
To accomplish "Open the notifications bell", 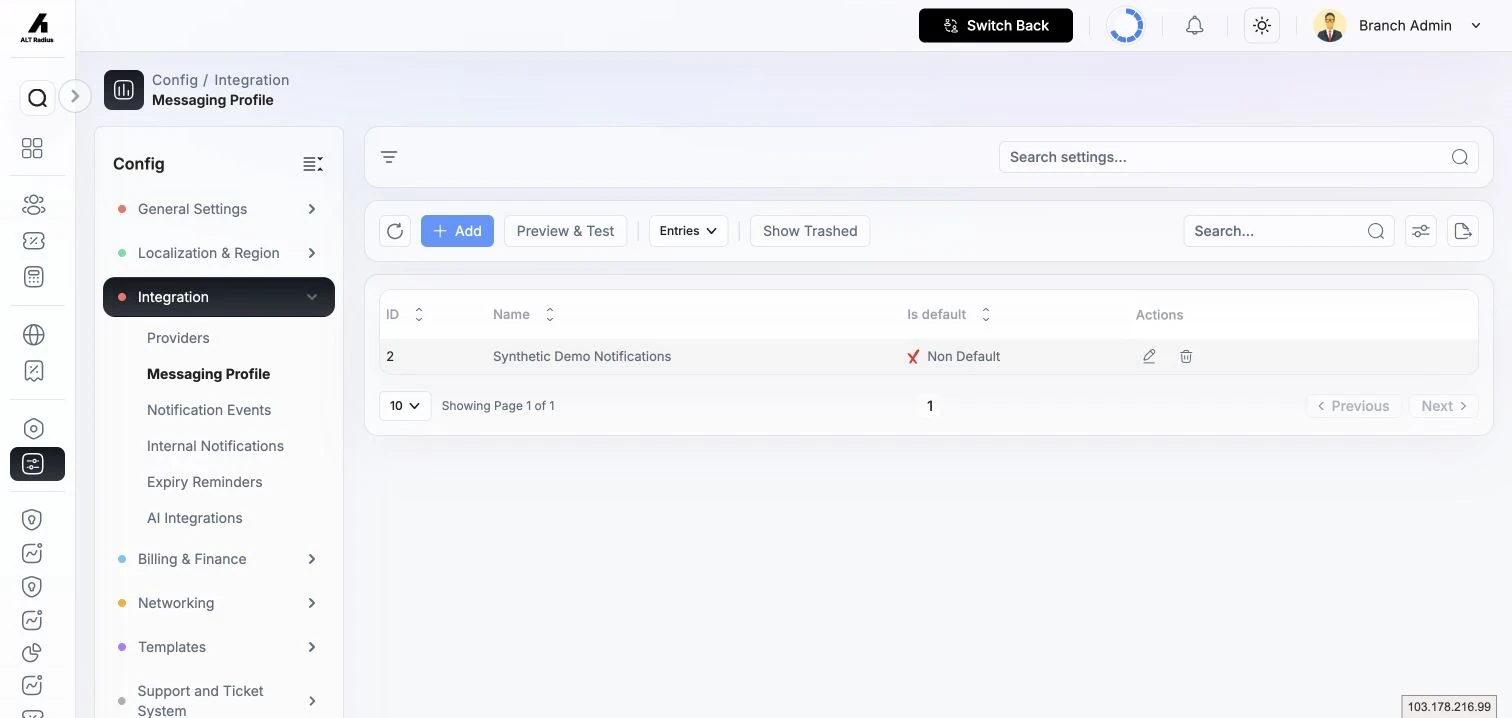I will 1194,26.
